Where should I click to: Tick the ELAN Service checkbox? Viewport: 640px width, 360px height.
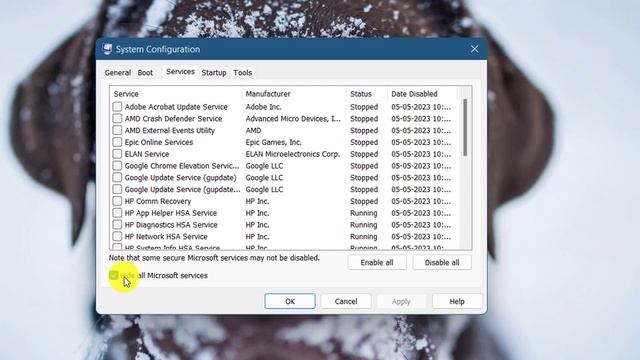(117, 154)
